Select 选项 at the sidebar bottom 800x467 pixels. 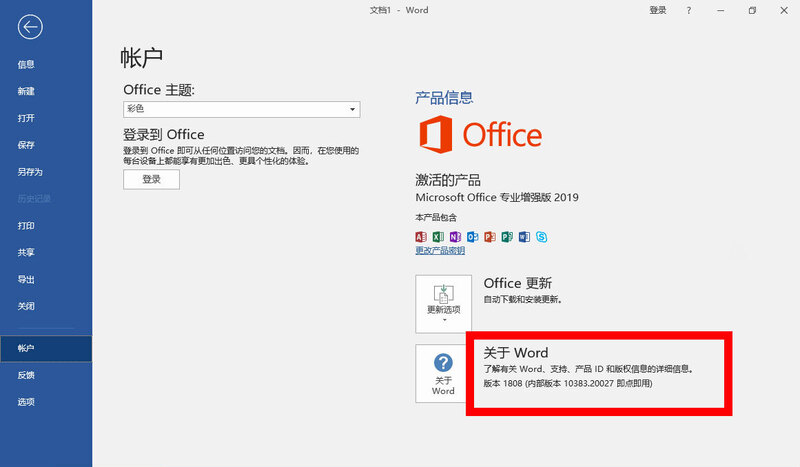click(x=26, y=402)
